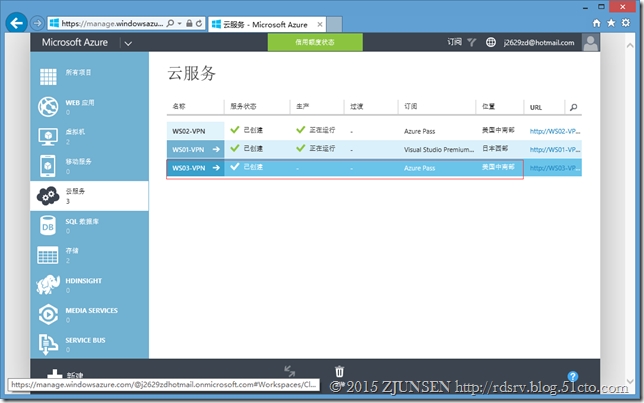
Task: Sort by URL column header
Action: pyautogui.click(x=544, y=107)
